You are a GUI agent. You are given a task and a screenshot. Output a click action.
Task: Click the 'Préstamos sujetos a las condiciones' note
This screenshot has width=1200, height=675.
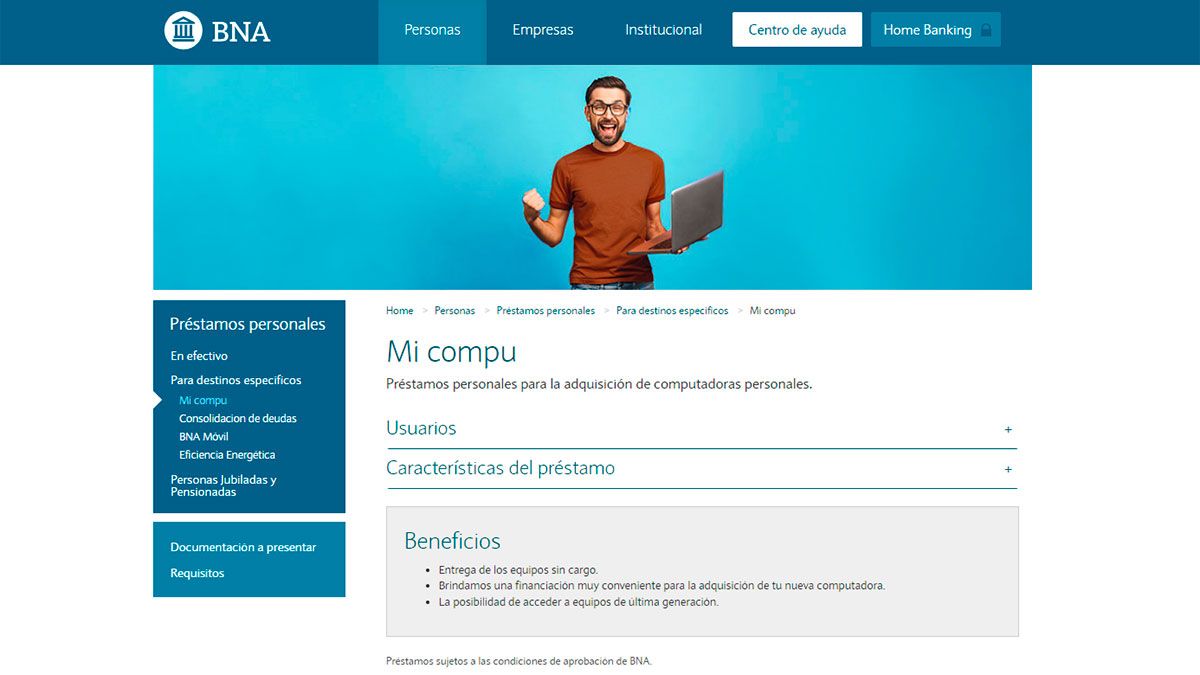(519, 661)
